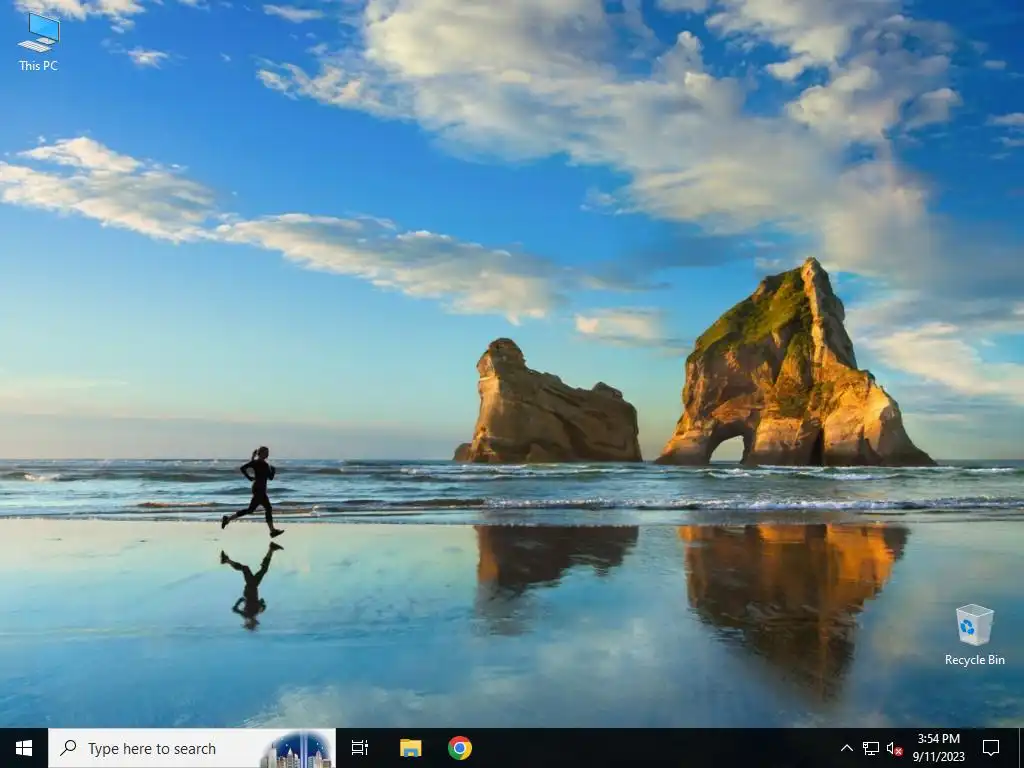Launch Google Chrome from the taskbar
Viewport: 1024px width, 768px height.
point(460,748)
